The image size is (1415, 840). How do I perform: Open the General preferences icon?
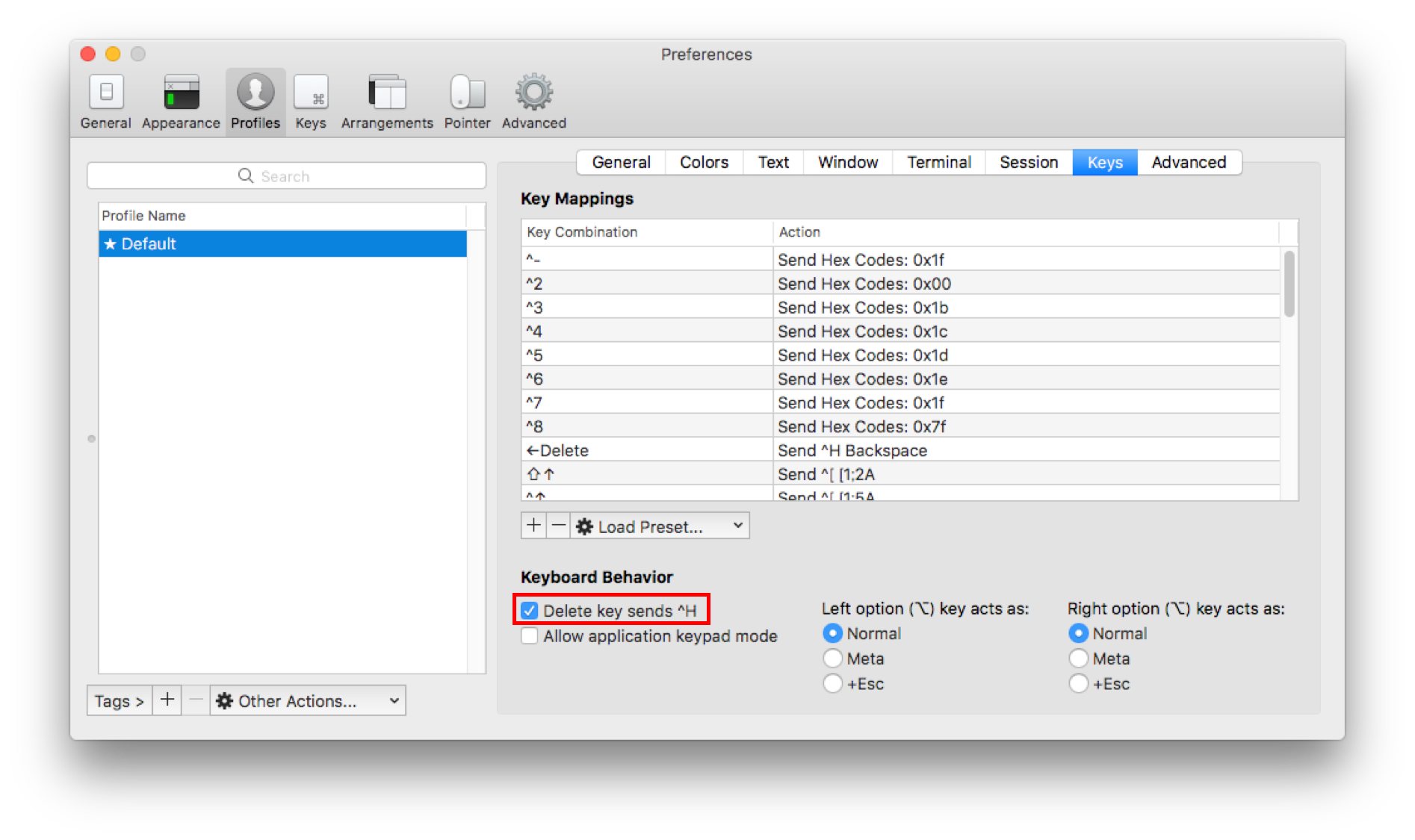pos(105,101)
